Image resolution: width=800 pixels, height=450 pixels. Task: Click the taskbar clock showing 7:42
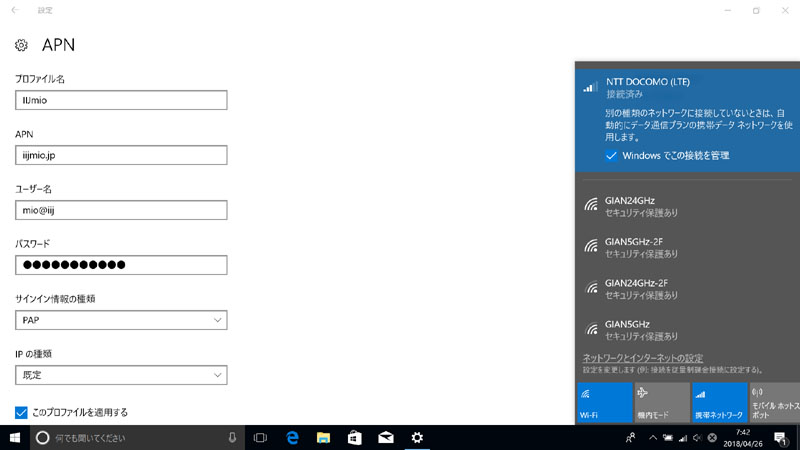click(743, 438)
